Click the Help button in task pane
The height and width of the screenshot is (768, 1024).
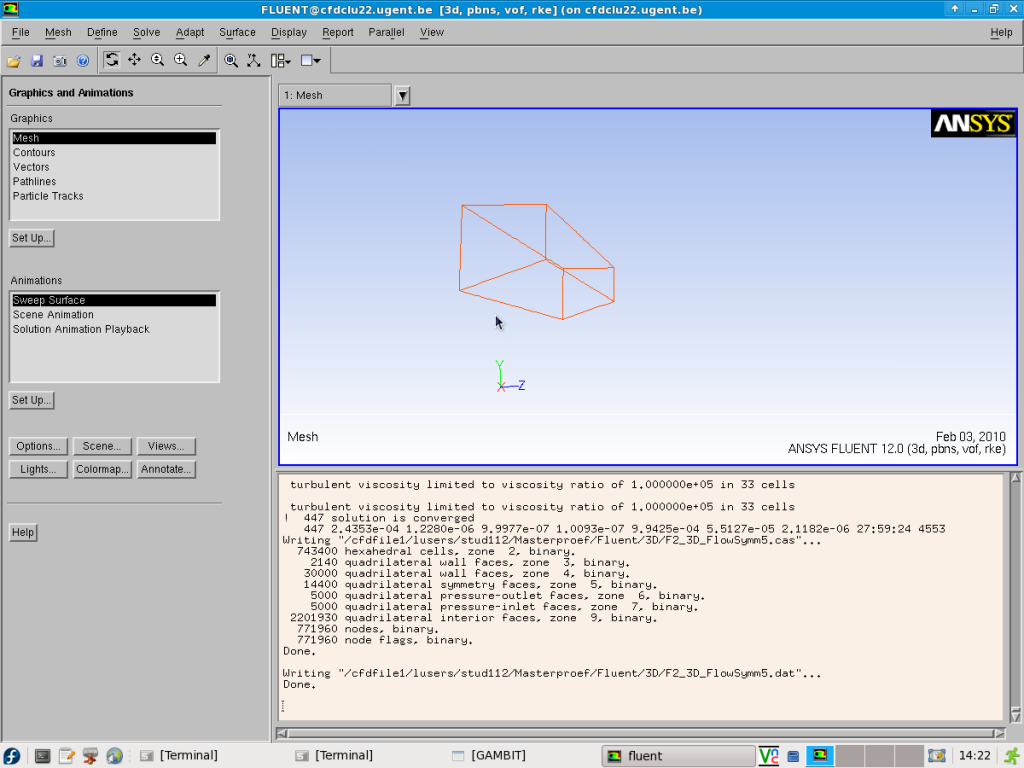[x=23, y=532]
